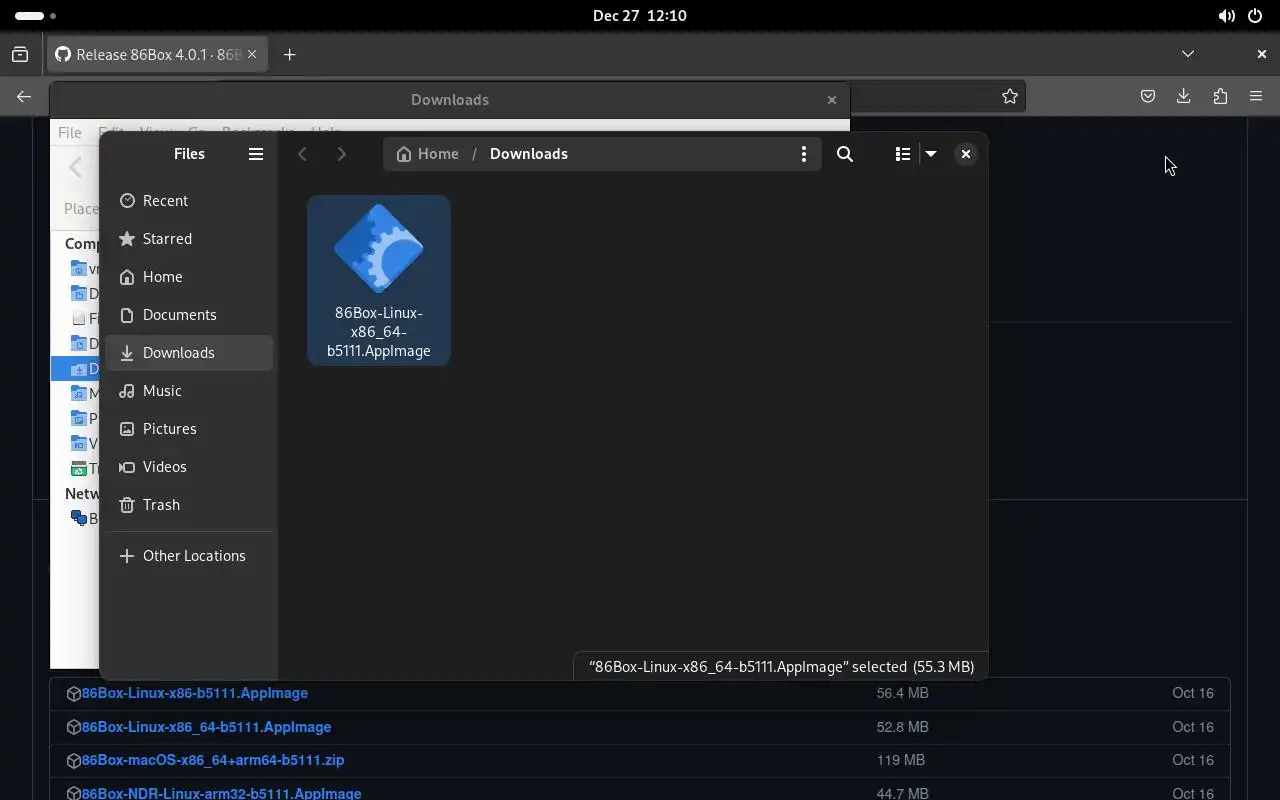Select Downloads in the Files sidebar
The image size is (1280, 800).
click(189, 353)
